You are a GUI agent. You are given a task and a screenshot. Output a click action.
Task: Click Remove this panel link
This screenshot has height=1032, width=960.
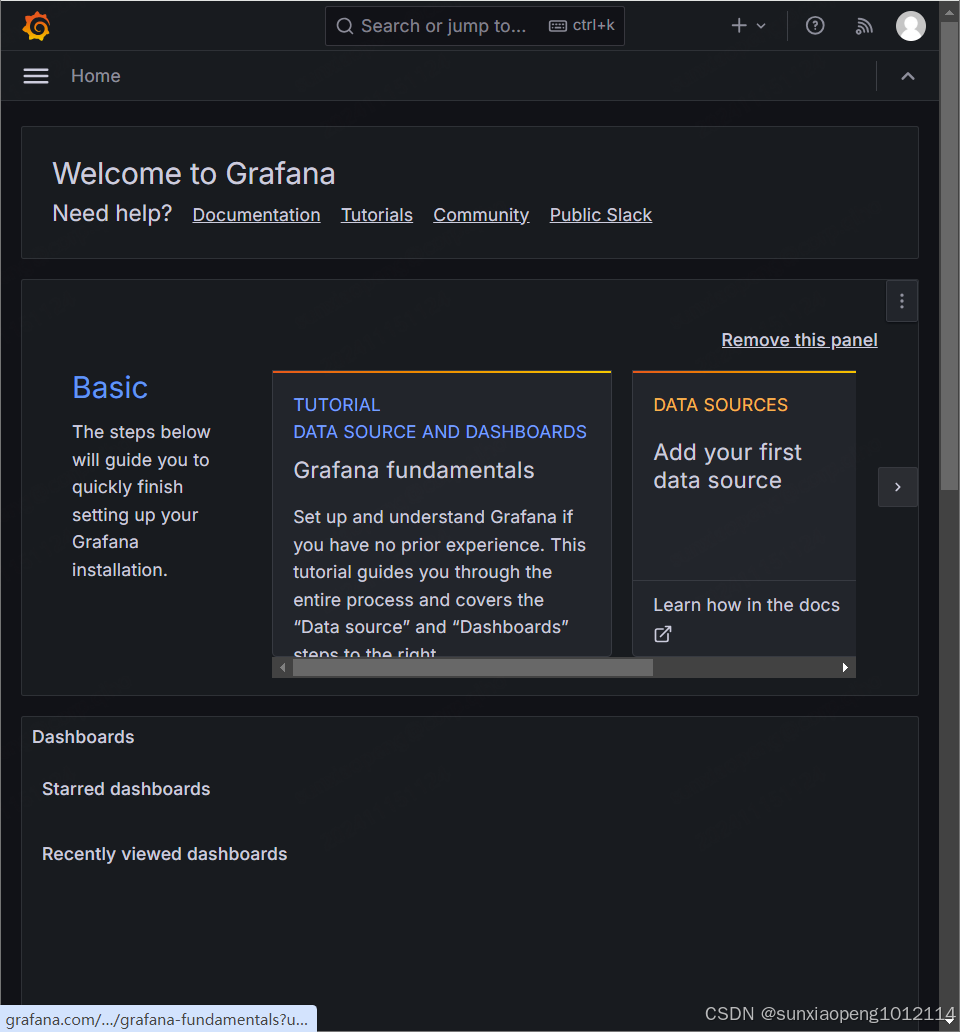799,340
